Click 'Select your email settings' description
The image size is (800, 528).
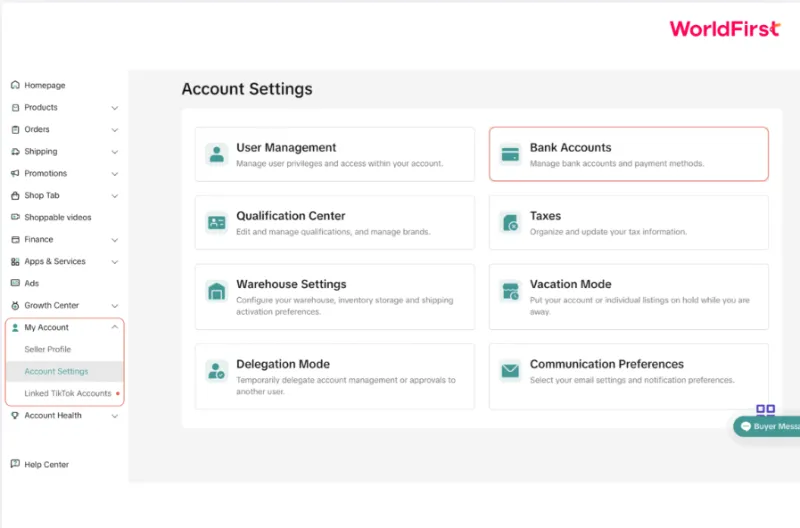(x=632, y=380)
